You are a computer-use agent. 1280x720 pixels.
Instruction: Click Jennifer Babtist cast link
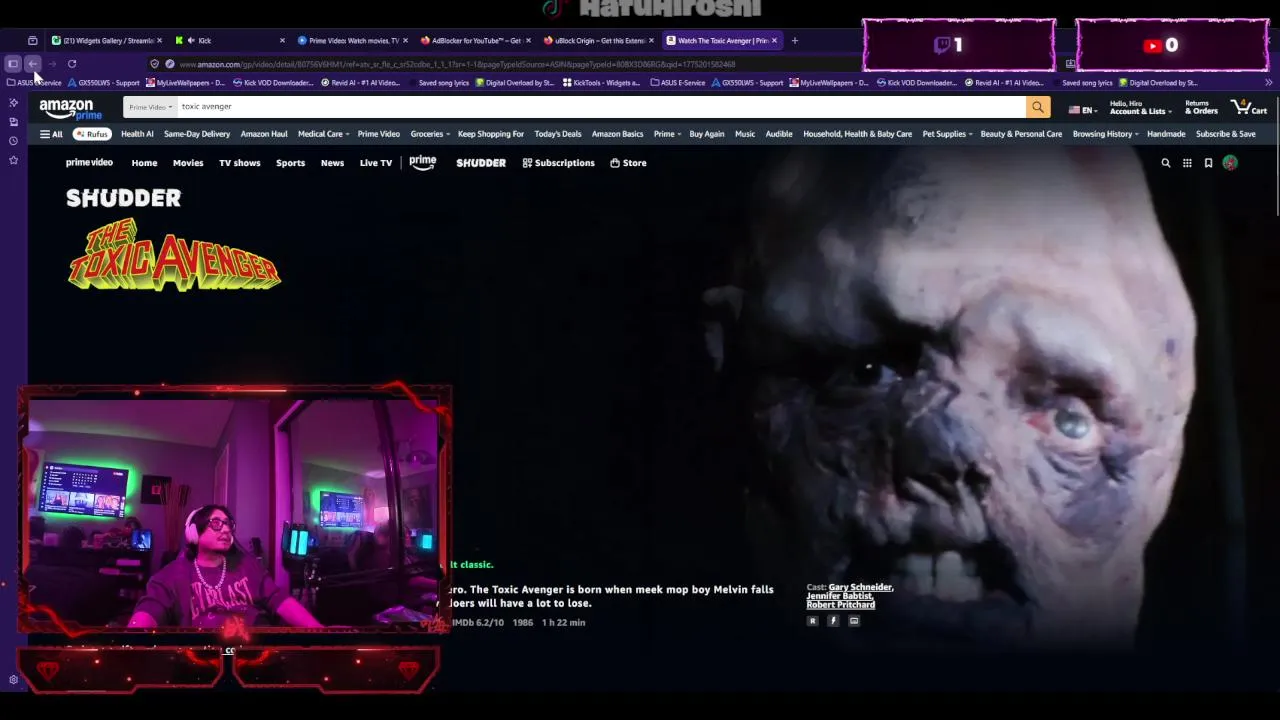click(x=841, y=596)
